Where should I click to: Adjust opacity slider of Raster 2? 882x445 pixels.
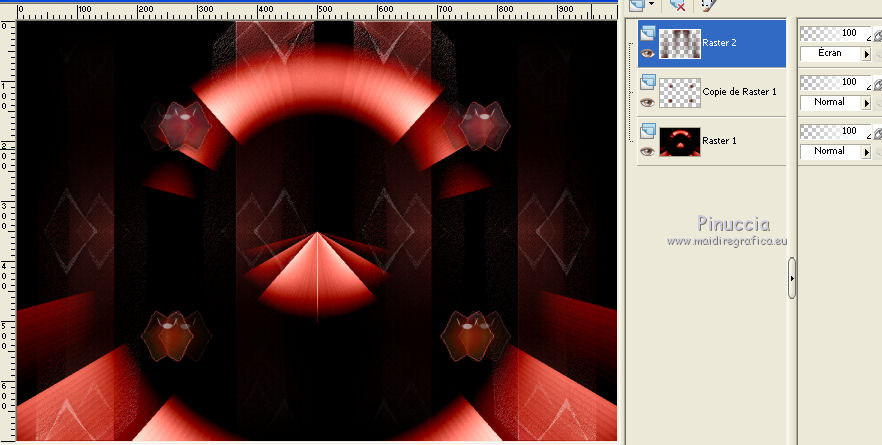coord(835,34)
